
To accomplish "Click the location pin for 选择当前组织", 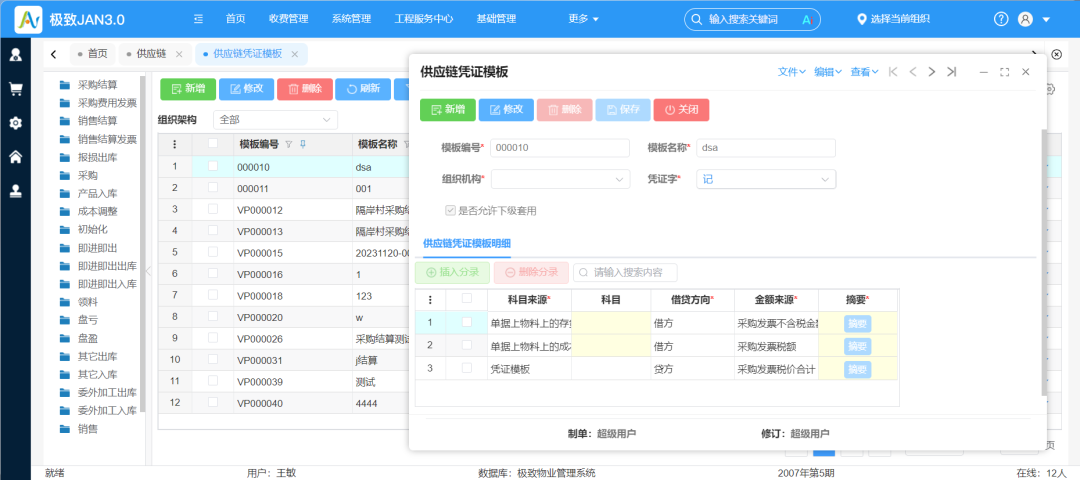I will click(861, 19).
